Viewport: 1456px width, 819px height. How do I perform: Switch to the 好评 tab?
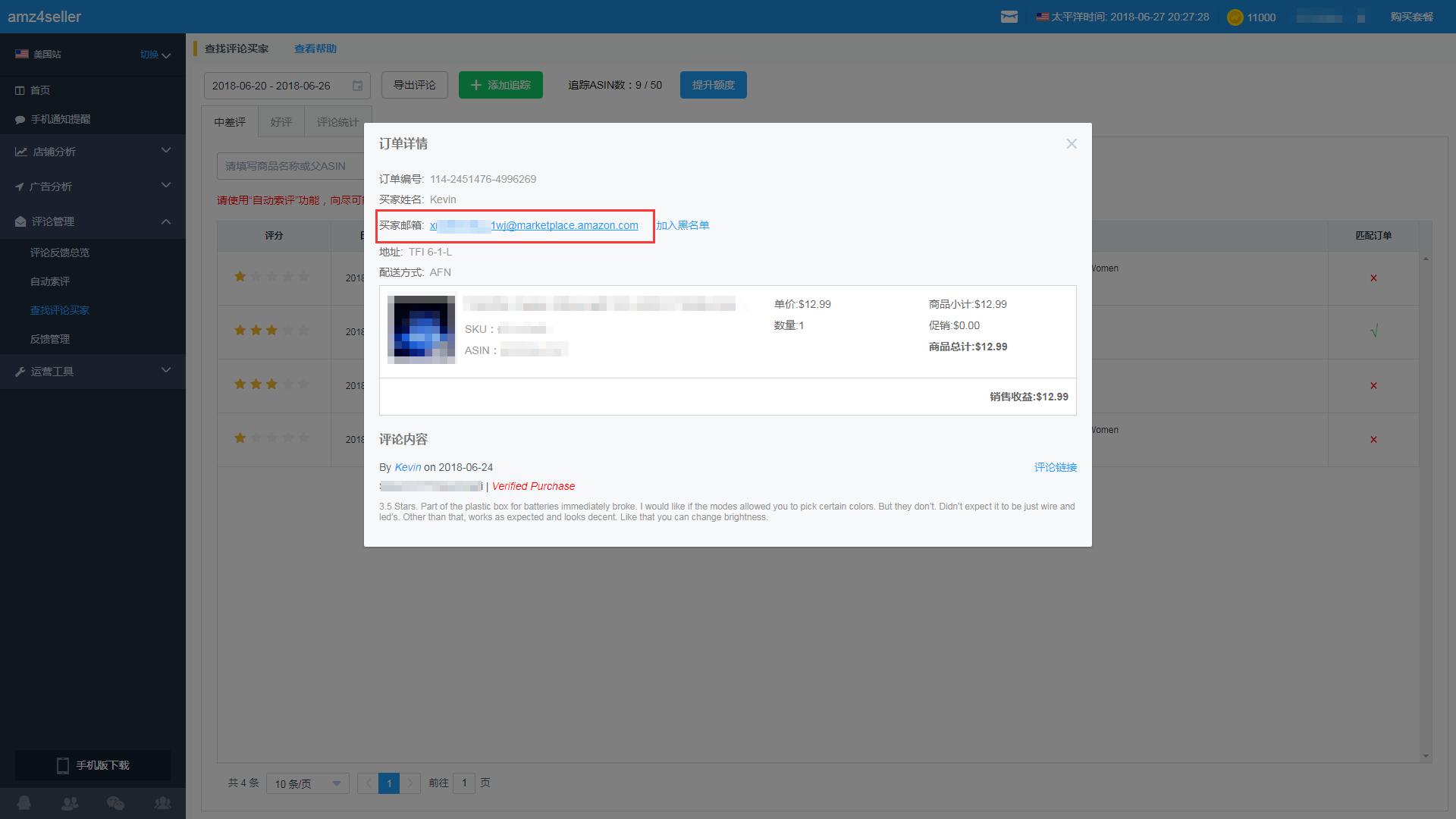tap(281, 121)
